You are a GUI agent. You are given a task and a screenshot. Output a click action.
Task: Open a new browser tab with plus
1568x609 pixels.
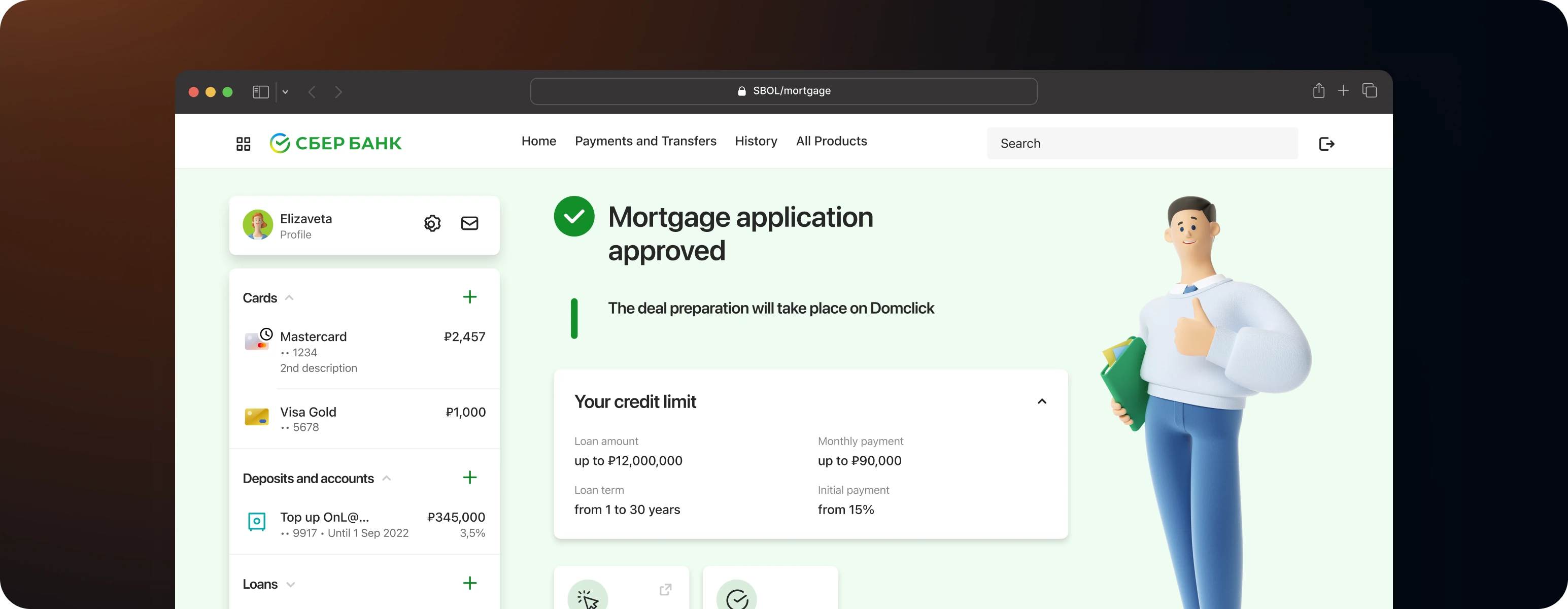1343,91
